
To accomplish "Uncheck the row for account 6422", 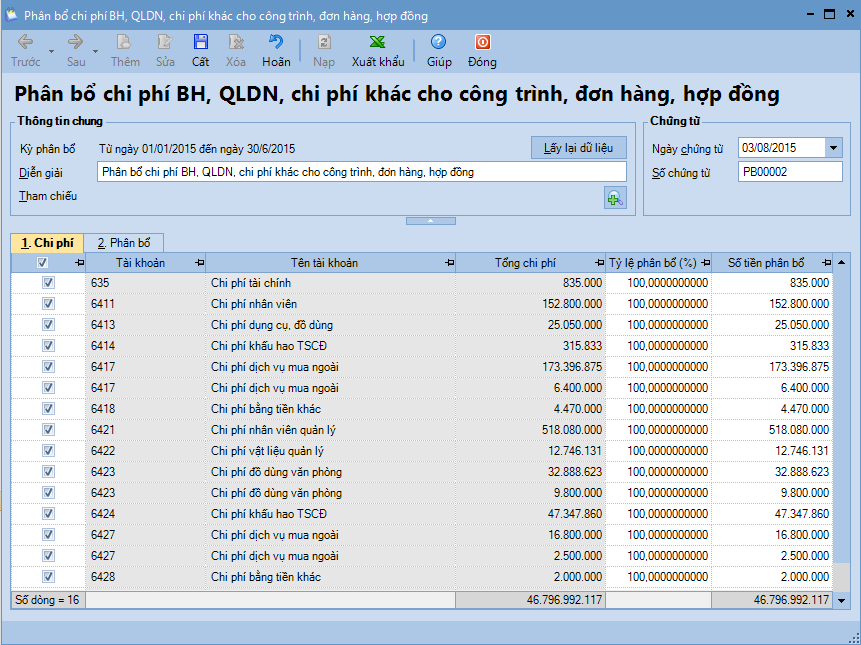I will pos(48,451).
